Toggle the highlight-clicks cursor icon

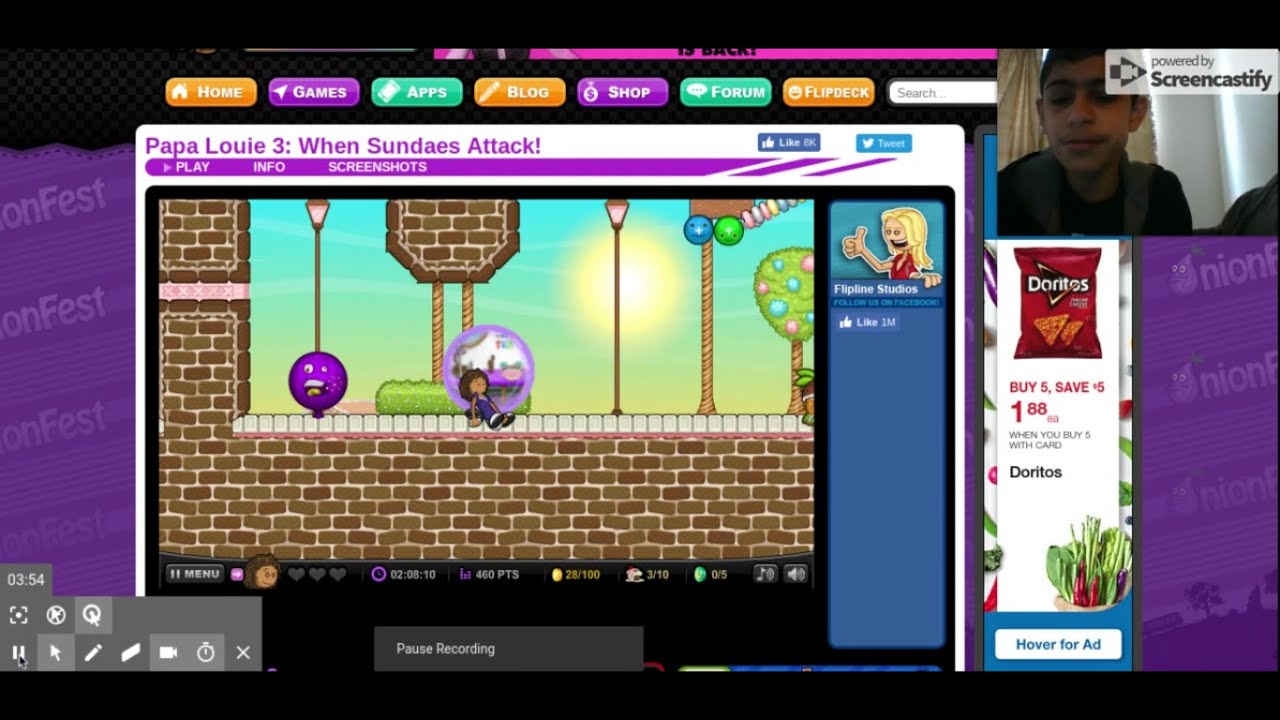coord(92,616)
